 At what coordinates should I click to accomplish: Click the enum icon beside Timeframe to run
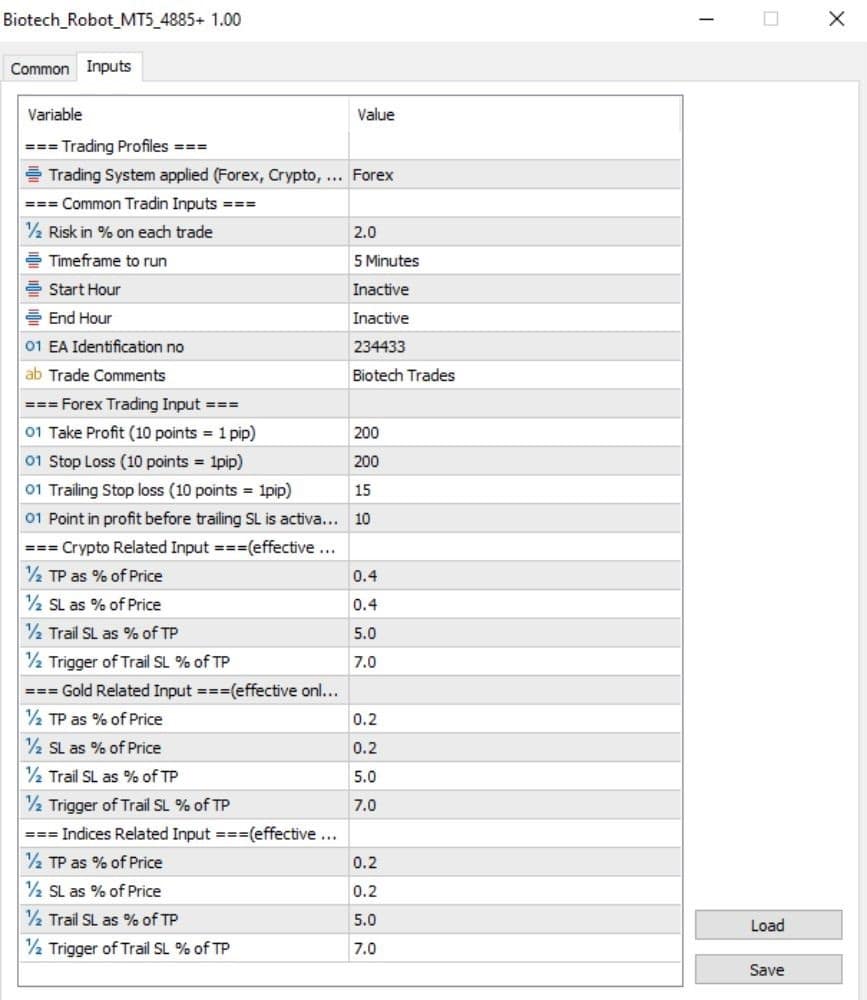click(x=33, y=260)
